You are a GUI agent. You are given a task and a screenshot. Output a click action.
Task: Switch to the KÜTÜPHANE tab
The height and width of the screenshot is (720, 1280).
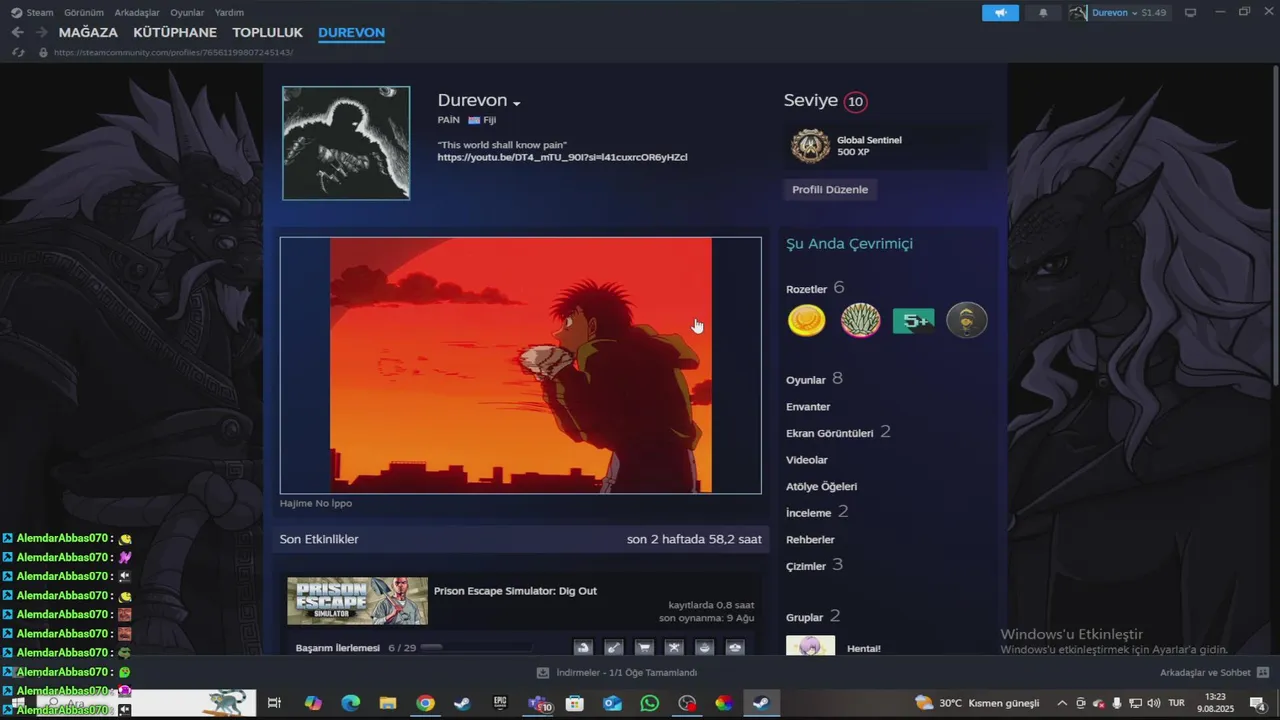tap(175, 32)
